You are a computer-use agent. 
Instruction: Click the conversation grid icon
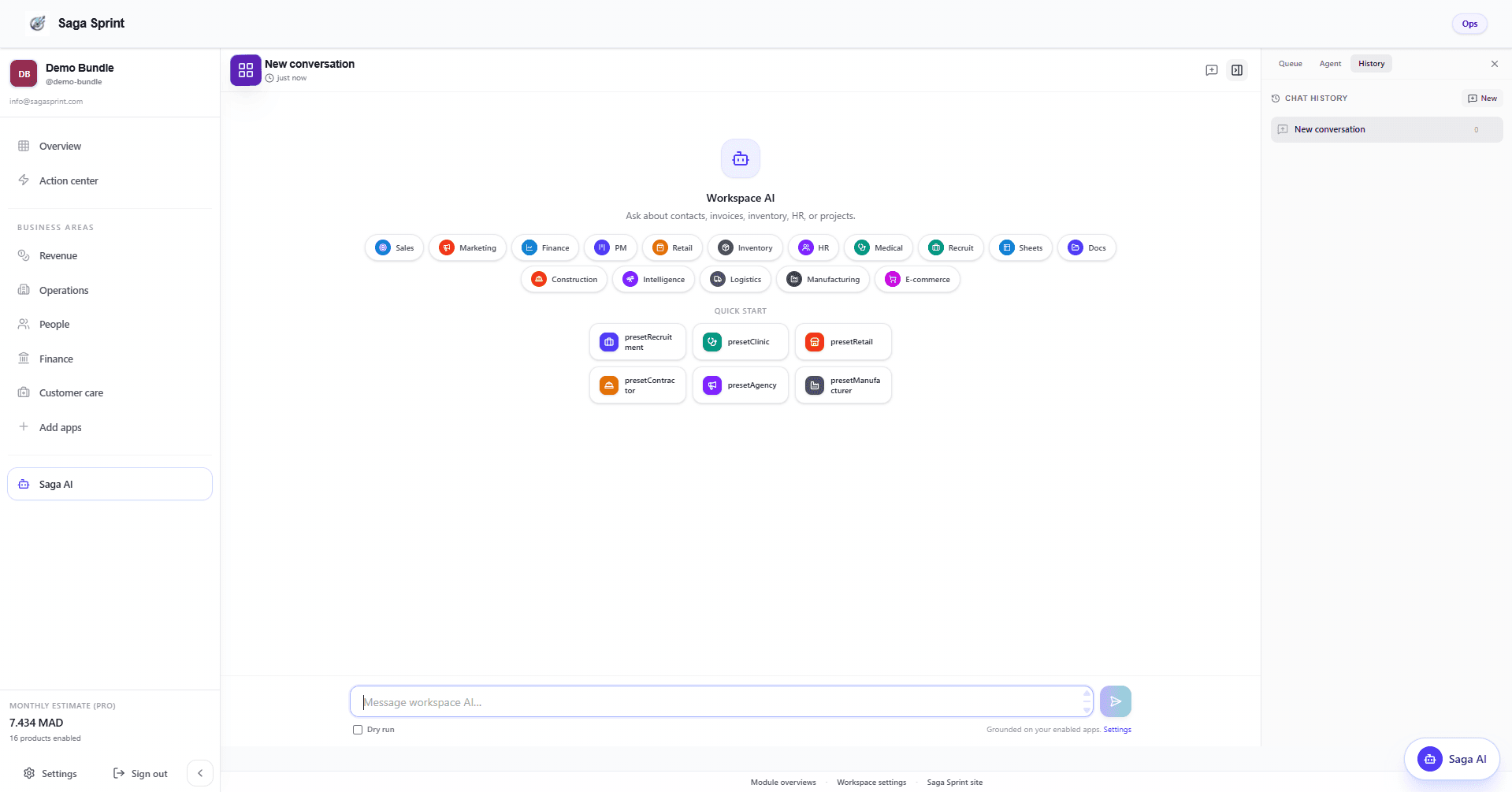(246, 70)
